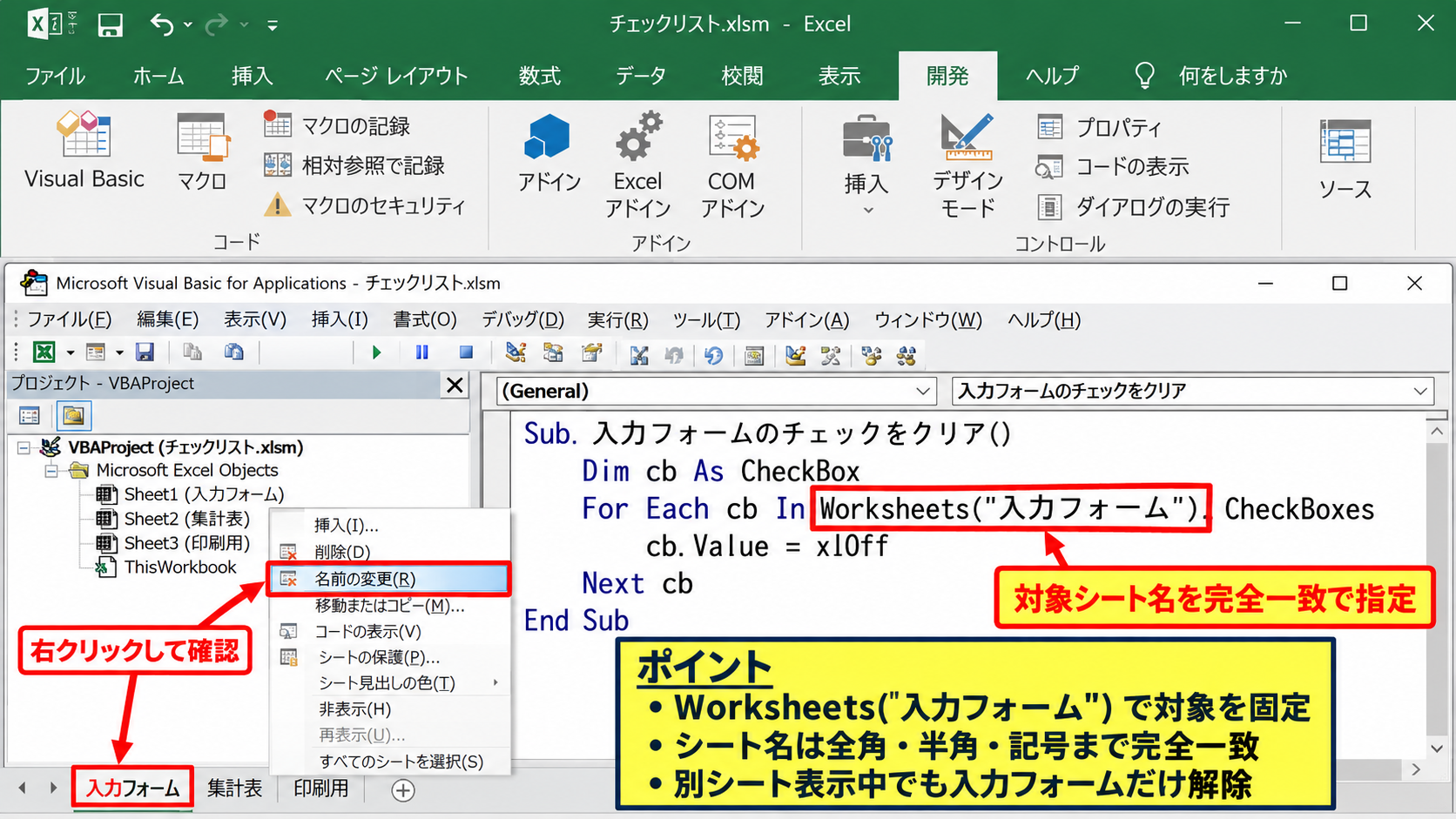Open COM アドイン dialog
Screen dimensions: 1456x819
tap(731, 164)
